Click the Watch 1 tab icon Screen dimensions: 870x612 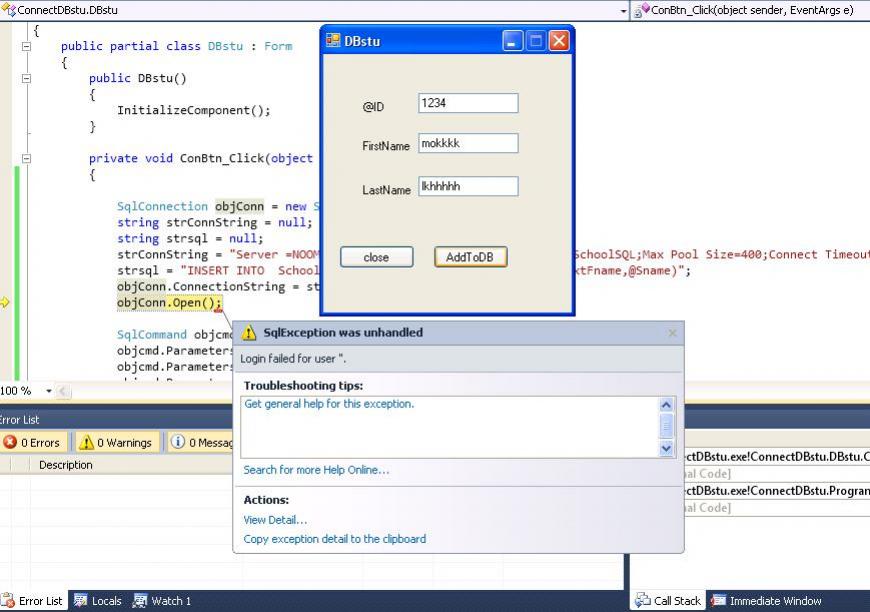click(x=140, y=601)
